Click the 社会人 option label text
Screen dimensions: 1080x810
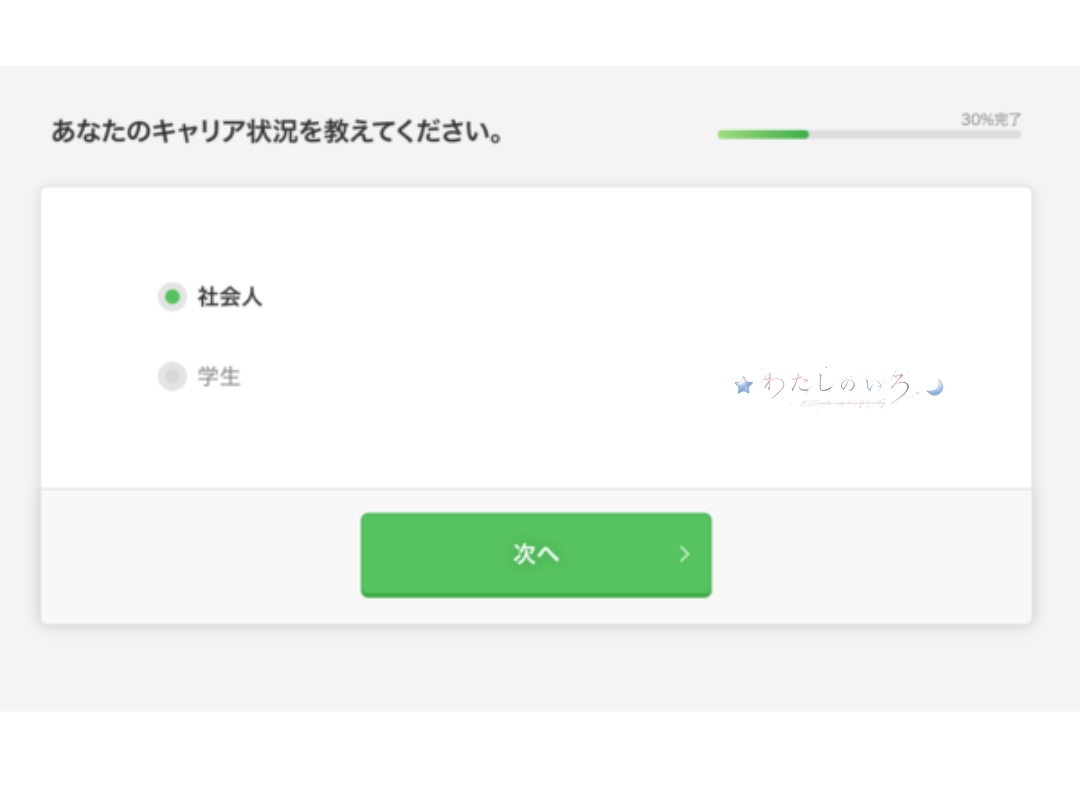pos(230,297)
